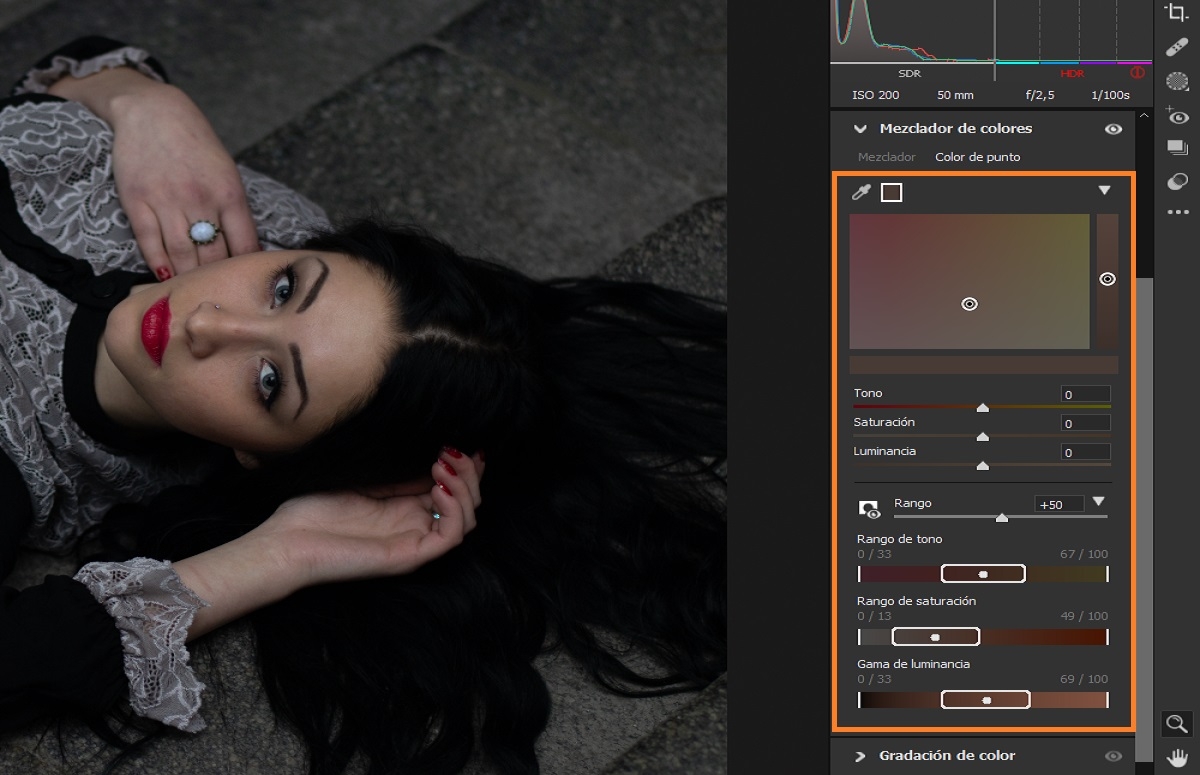1200x775 pixels.
Task: Switch to the Mezclador tab
Action: click(x=888, y=157)
